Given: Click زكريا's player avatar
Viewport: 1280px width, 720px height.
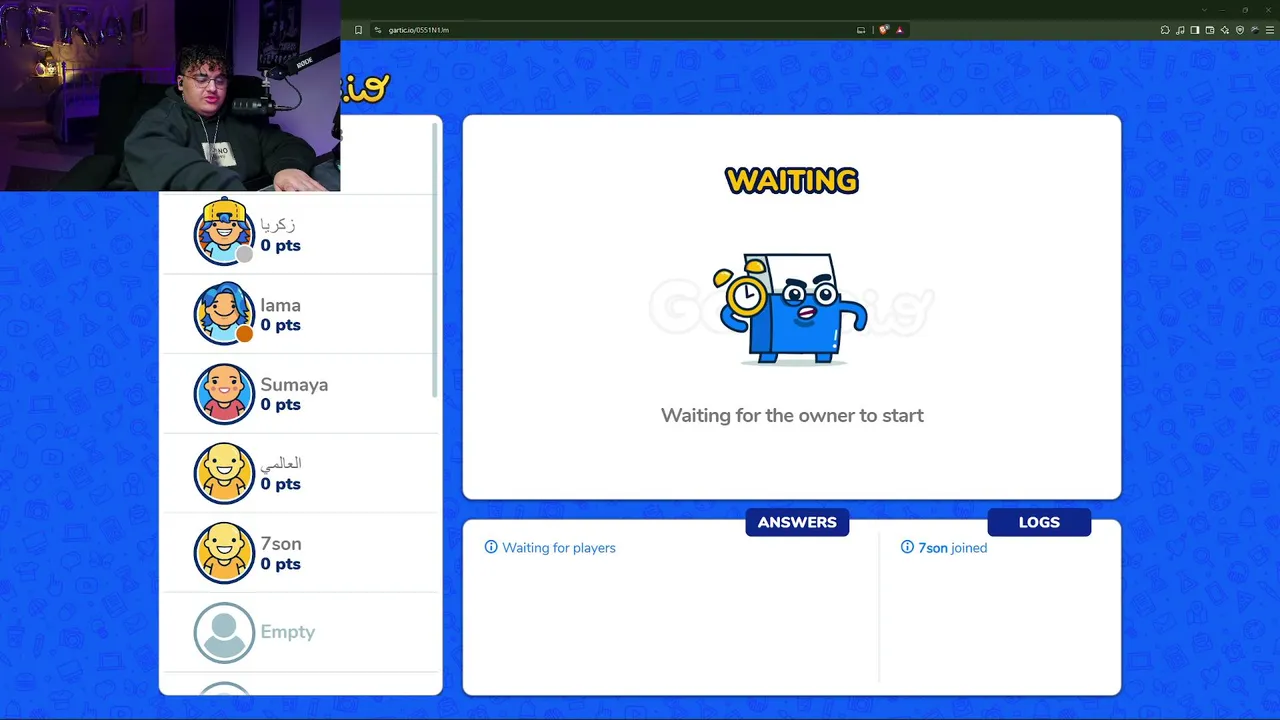Looking at the screenshot, I should 224,233.
